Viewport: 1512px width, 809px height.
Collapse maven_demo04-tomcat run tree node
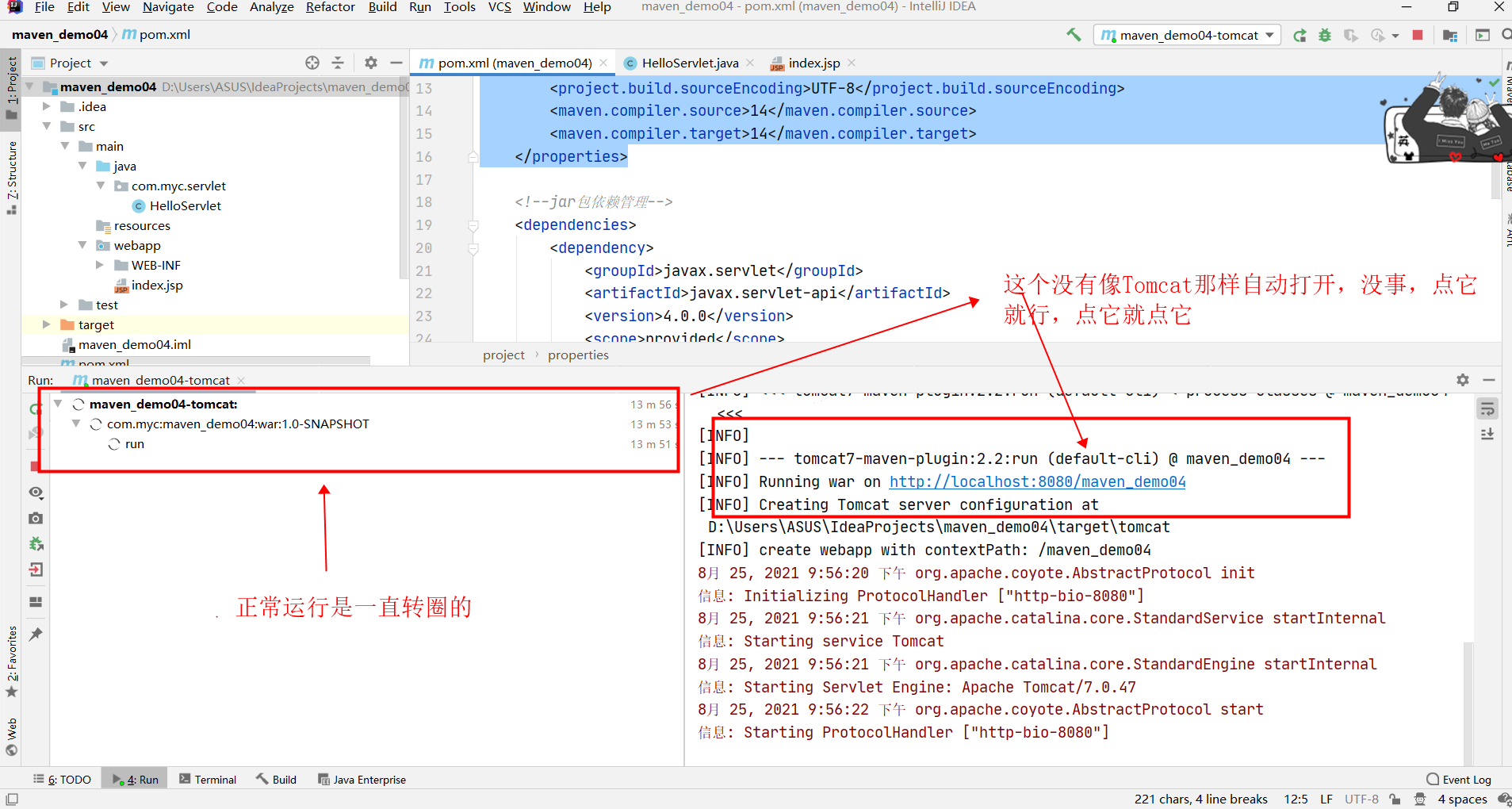coord(58,404)
